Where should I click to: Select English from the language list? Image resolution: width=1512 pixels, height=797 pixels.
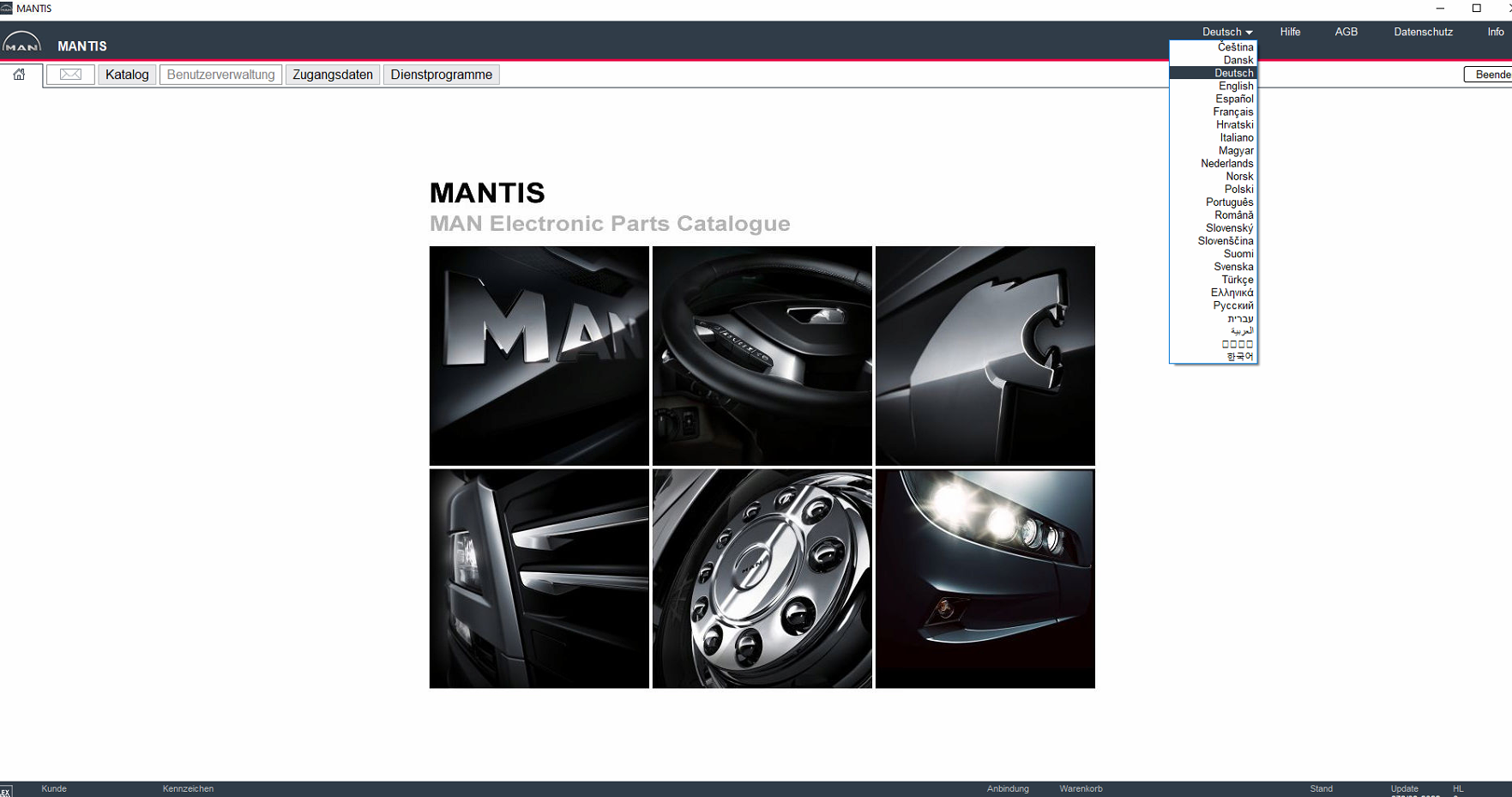[x=1236, y=86]
